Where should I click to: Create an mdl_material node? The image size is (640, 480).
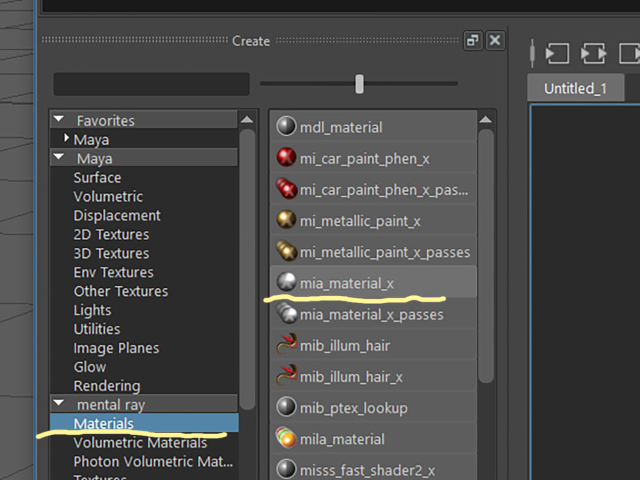click(x=373, y=126)
